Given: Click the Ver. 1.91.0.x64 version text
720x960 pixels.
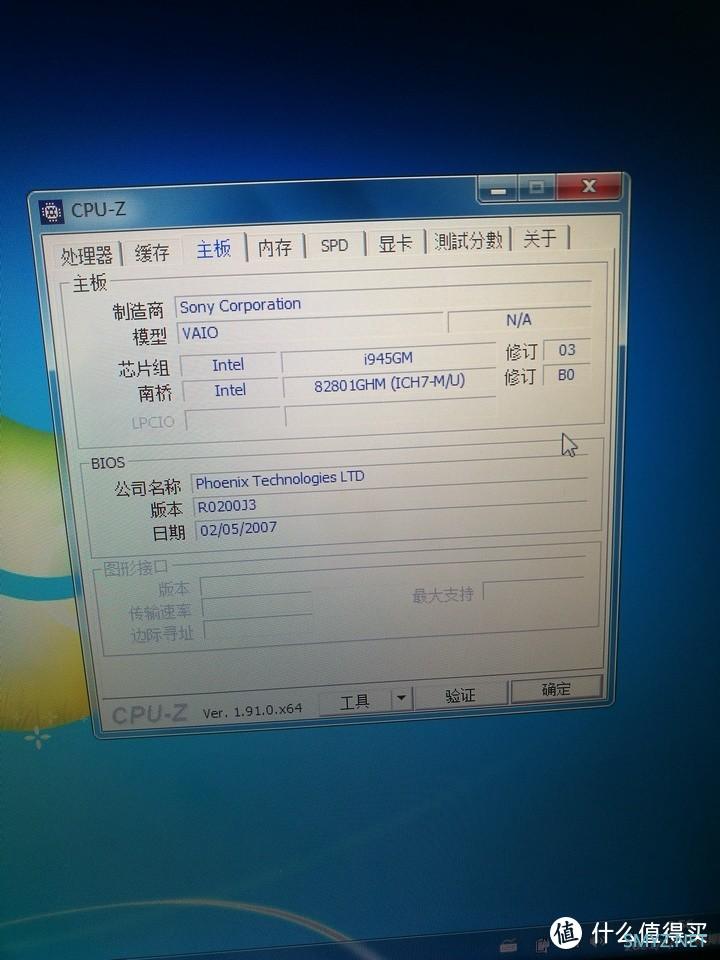Looking at the screenshot, I should [x=252, y=711].
